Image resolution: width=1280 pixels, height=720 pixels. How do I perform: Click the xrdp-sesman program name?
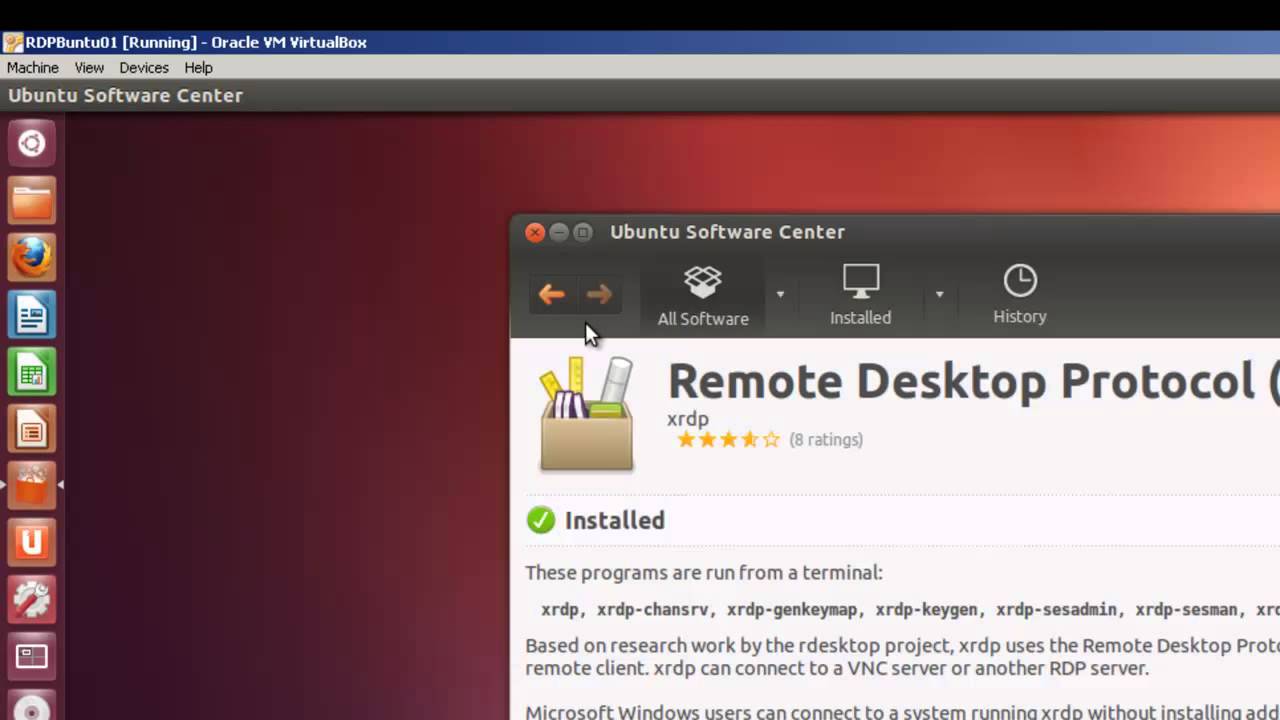[1187, 609]
